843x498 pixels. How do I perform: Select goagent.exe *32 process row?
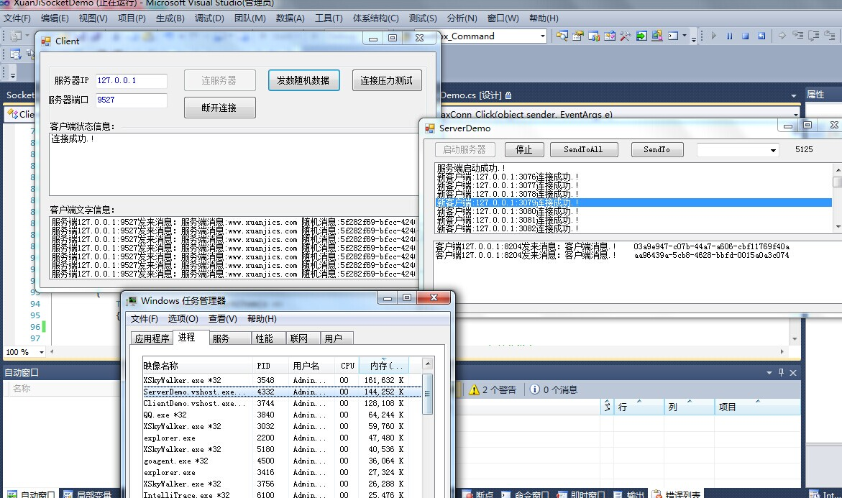coord(282,461)
